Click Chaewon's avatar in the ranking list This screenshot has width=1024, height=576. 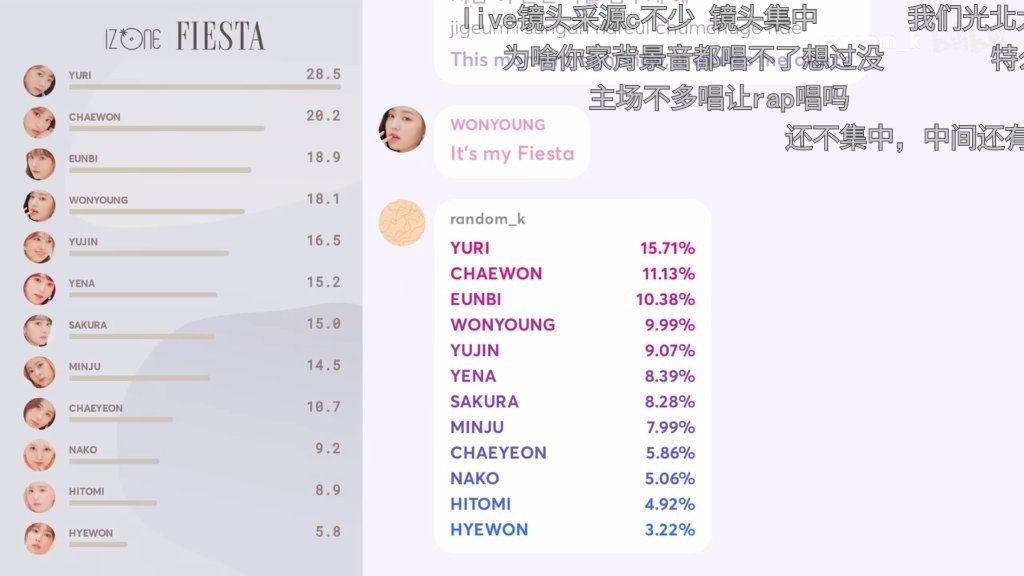(x=39, y=122)
